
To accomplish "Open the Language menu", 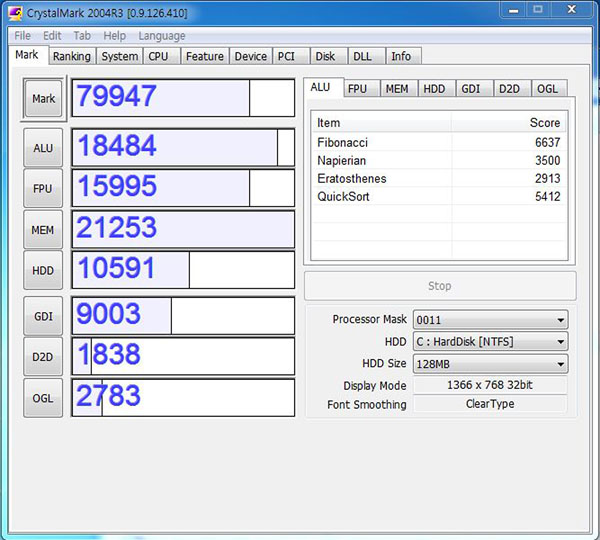I will pos(161,36).
